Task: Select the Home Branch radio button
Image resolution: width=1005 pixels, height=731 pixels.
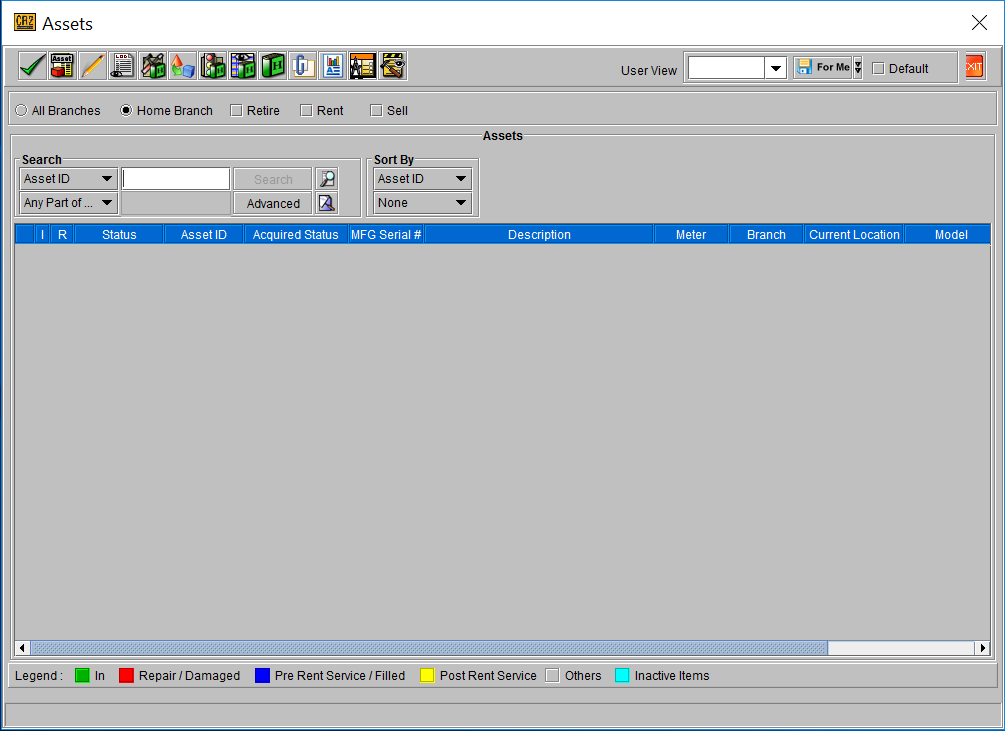Action: coord(126,110)
